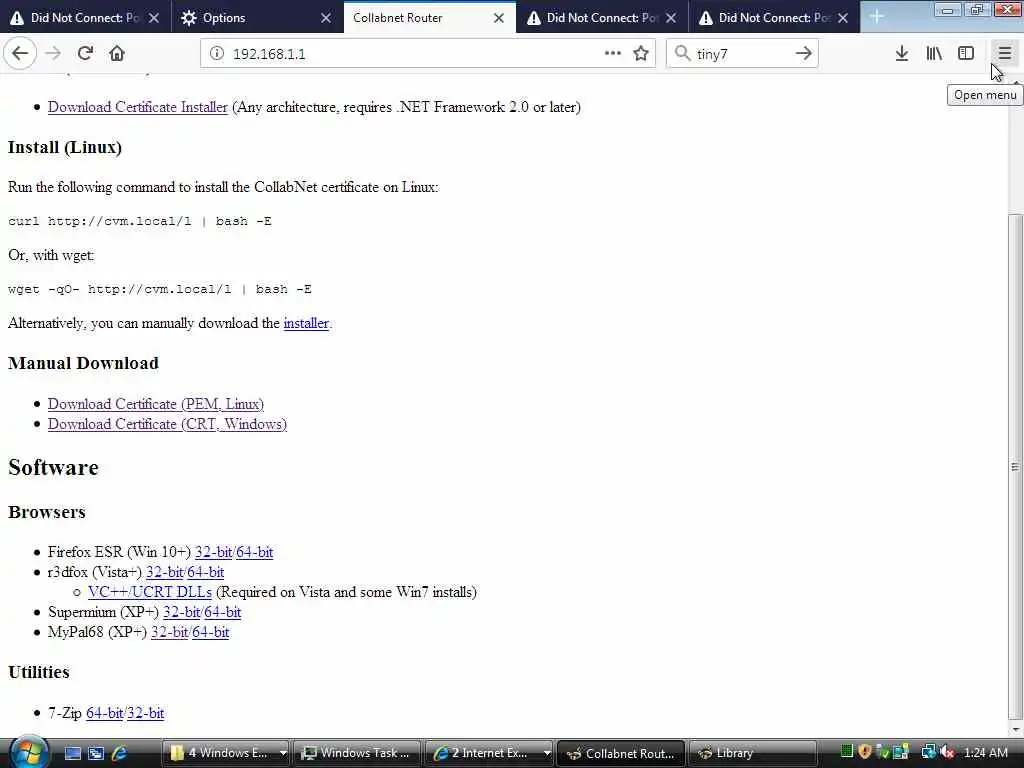The image size is (1024, 768).
Task: Download r3dfox 32-bit
Action: [165, 573]
